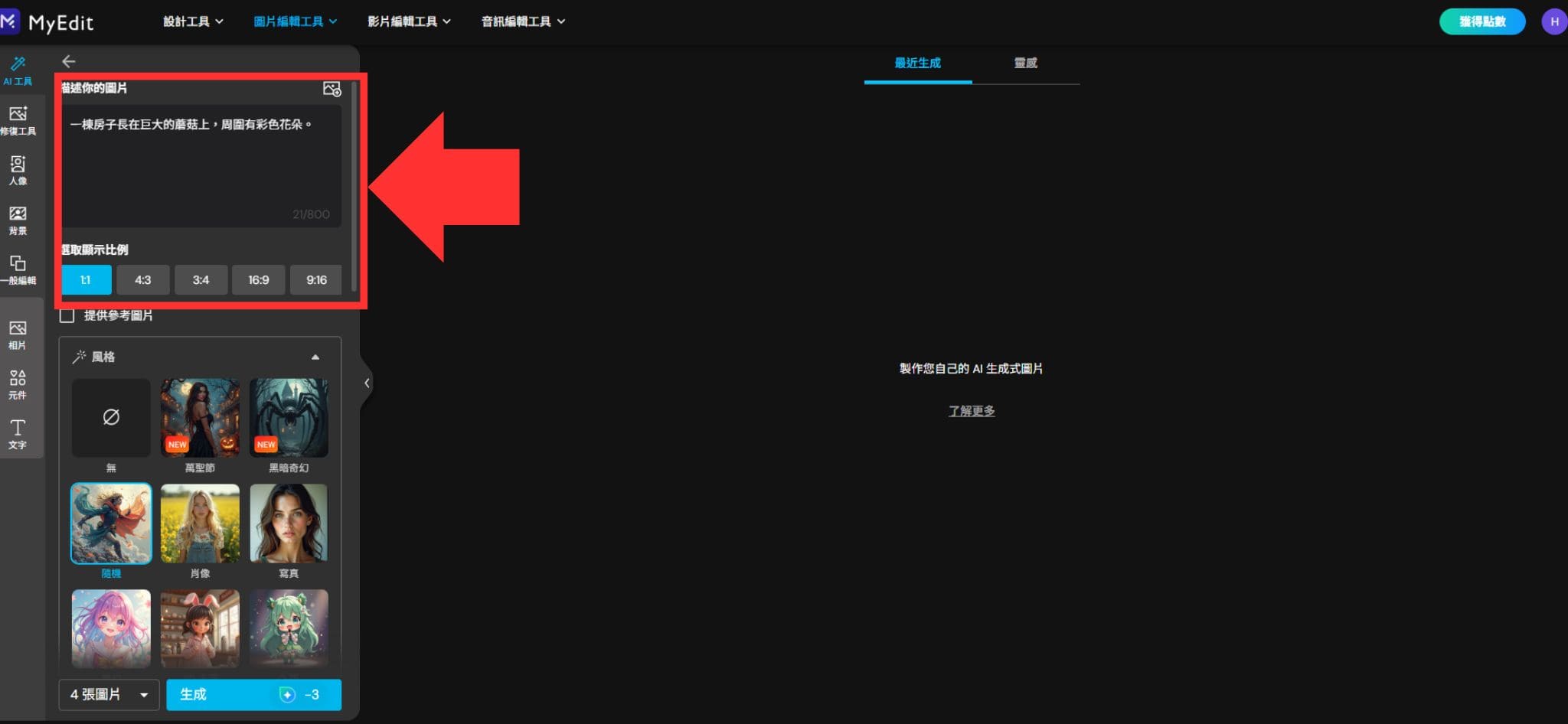Select the bunny-ears girl style thumbnail
Viewport: 1568px width, 724px height.
tap(200, 629)
